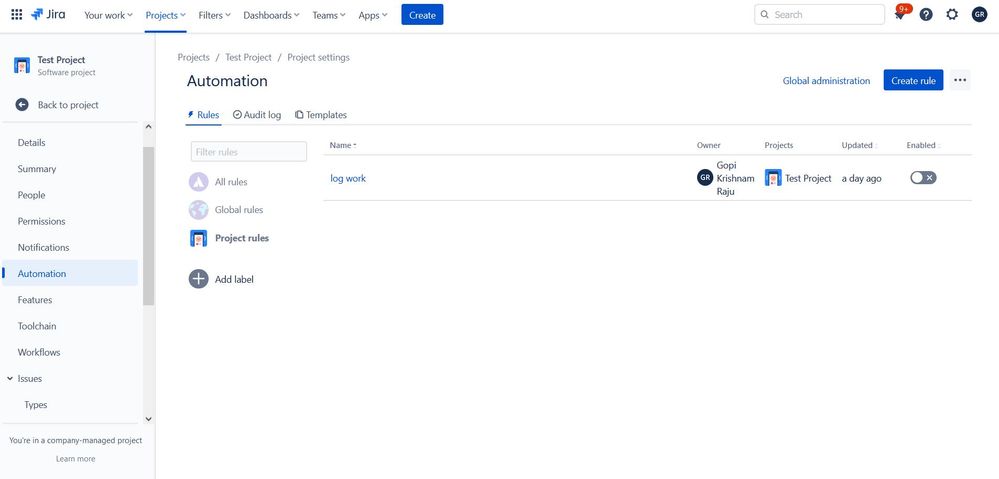
Task: Click the Test Project breadcrumb link
Action: [x=248, y=57]
